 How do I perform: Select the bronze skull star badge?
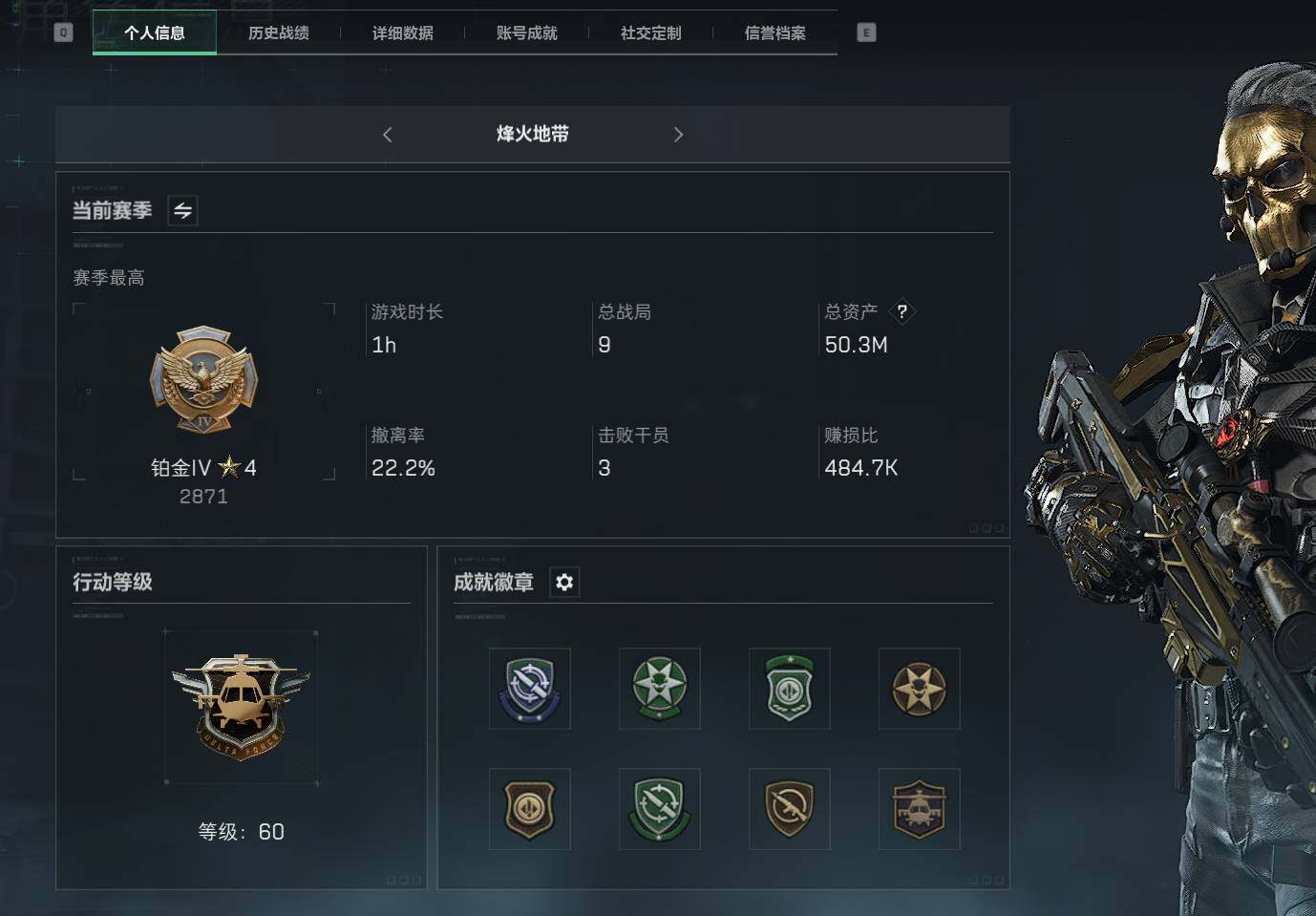coord(920,689)
